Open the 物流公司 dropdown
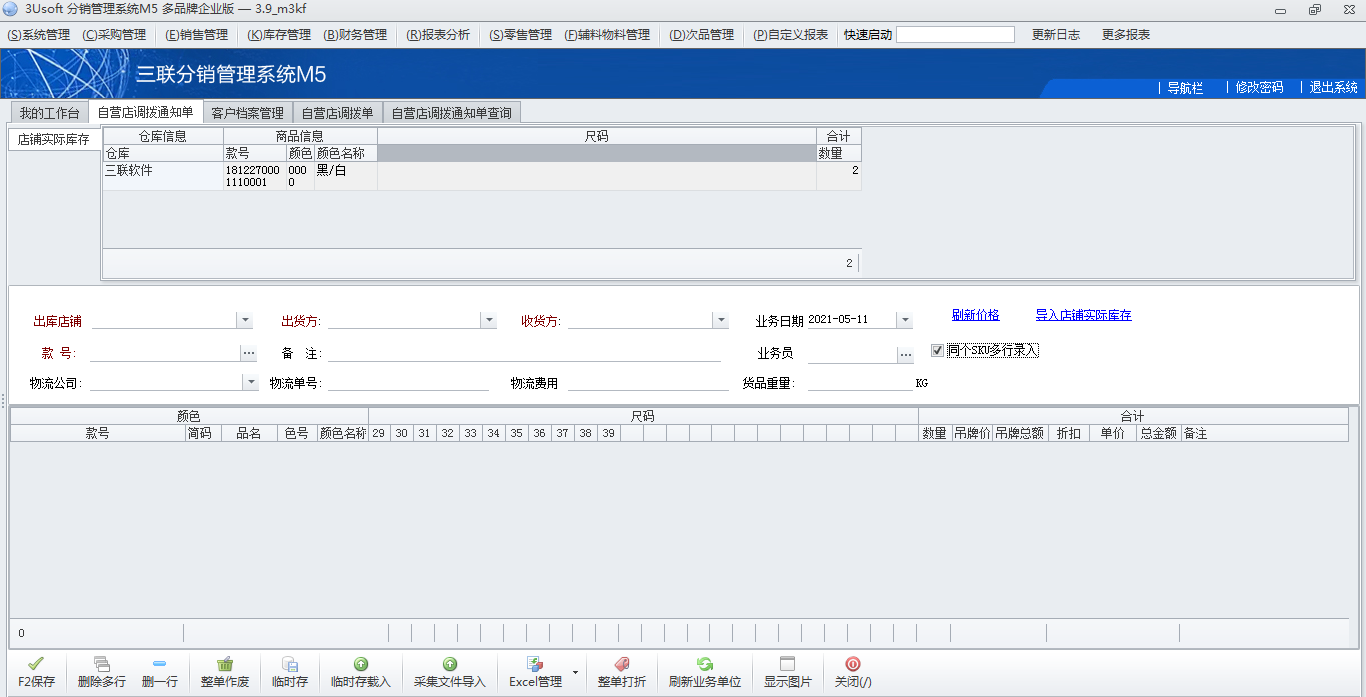 (x=250, y=382)
